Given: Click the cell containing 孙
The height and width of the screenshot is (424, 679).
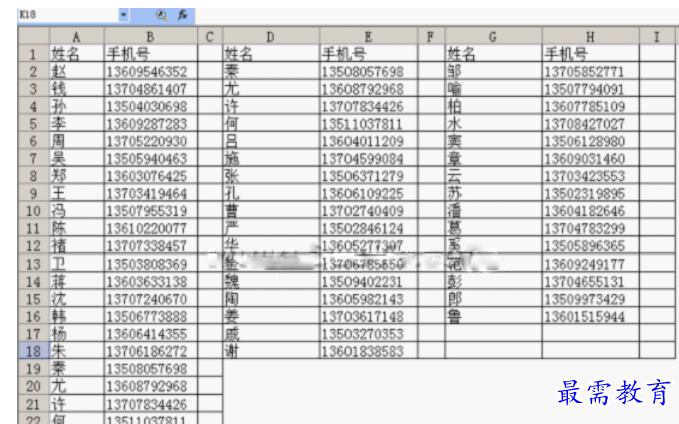Looking at the screenshot, I should click(x=77, y=106).
